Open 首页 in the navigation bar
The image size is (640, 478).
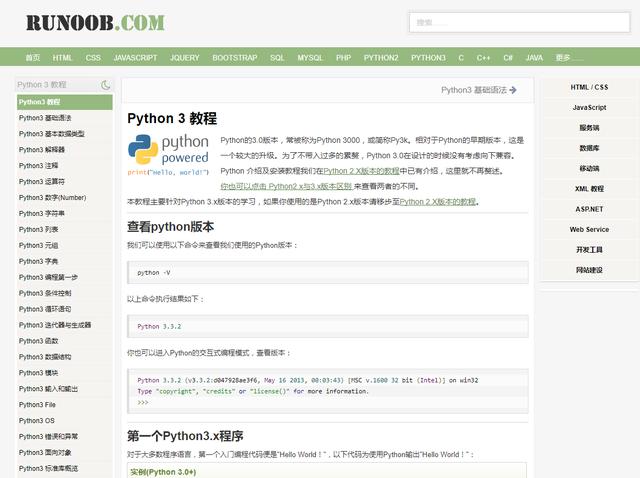coord(33,58)
